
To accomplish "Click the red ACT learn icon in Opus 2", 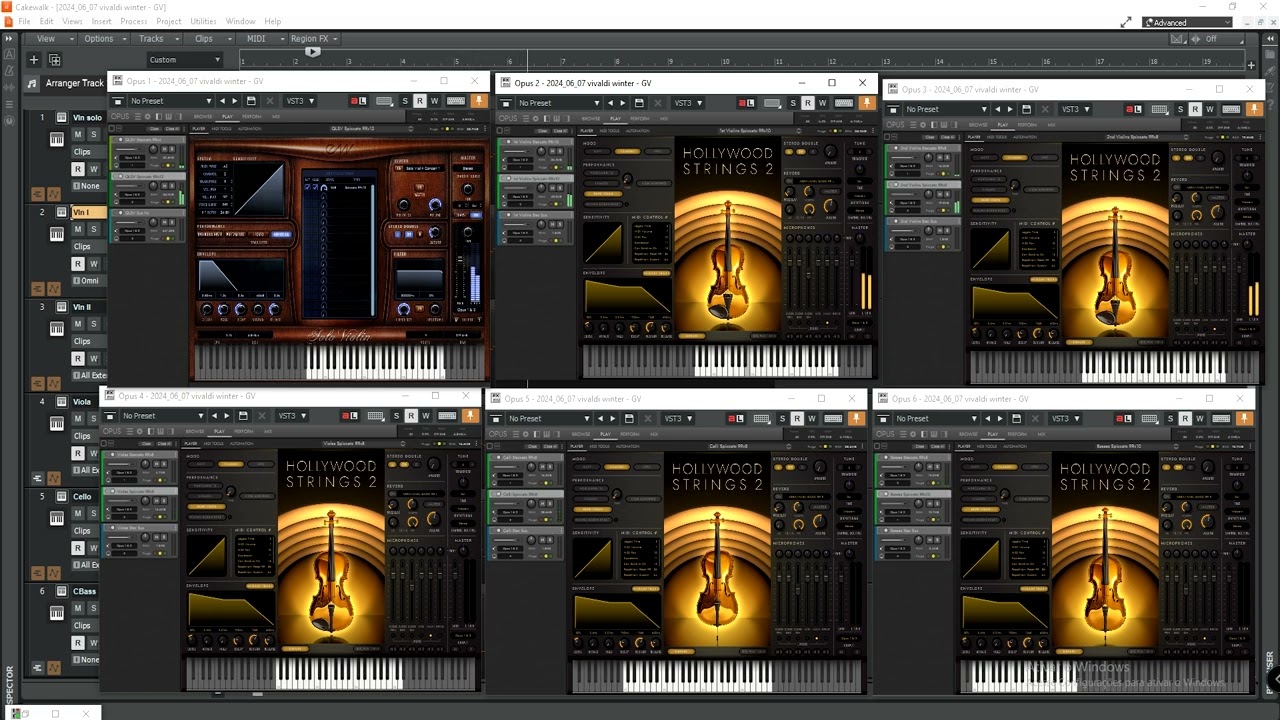I will 746,103.
